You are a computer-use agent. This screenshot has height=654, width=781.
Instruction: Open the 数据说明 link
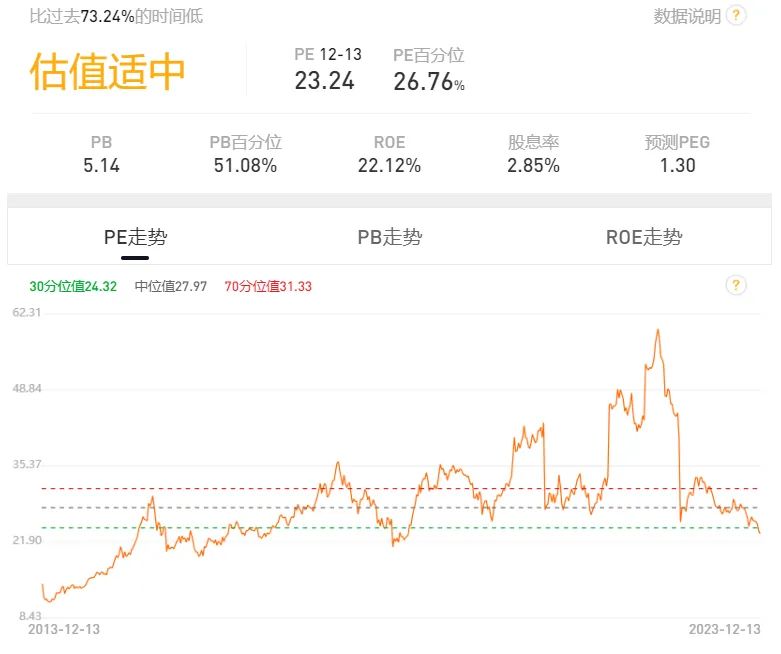click(x=687, y=16)
